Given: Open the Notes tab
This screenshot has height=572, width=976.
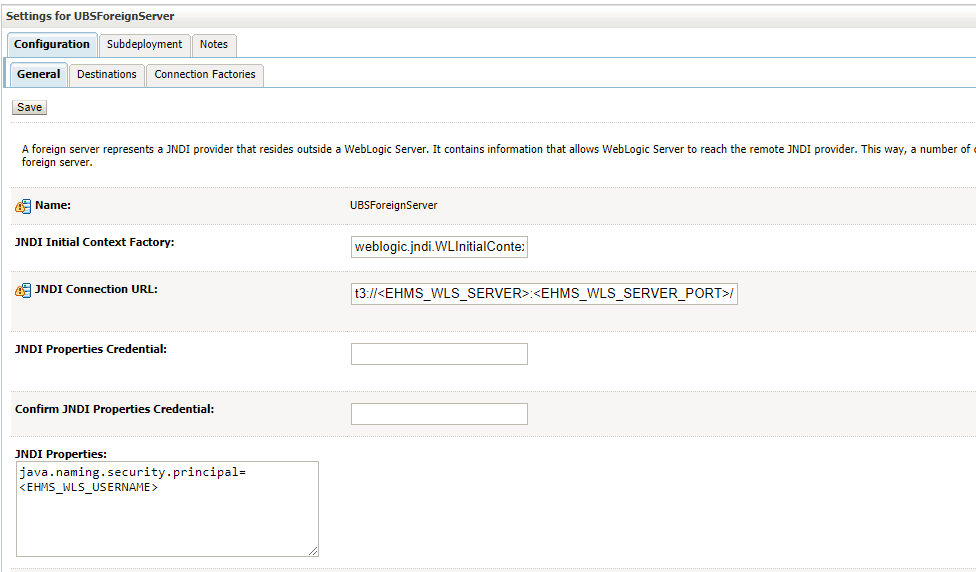Looking at the screenshot, I should pos(213,44).
